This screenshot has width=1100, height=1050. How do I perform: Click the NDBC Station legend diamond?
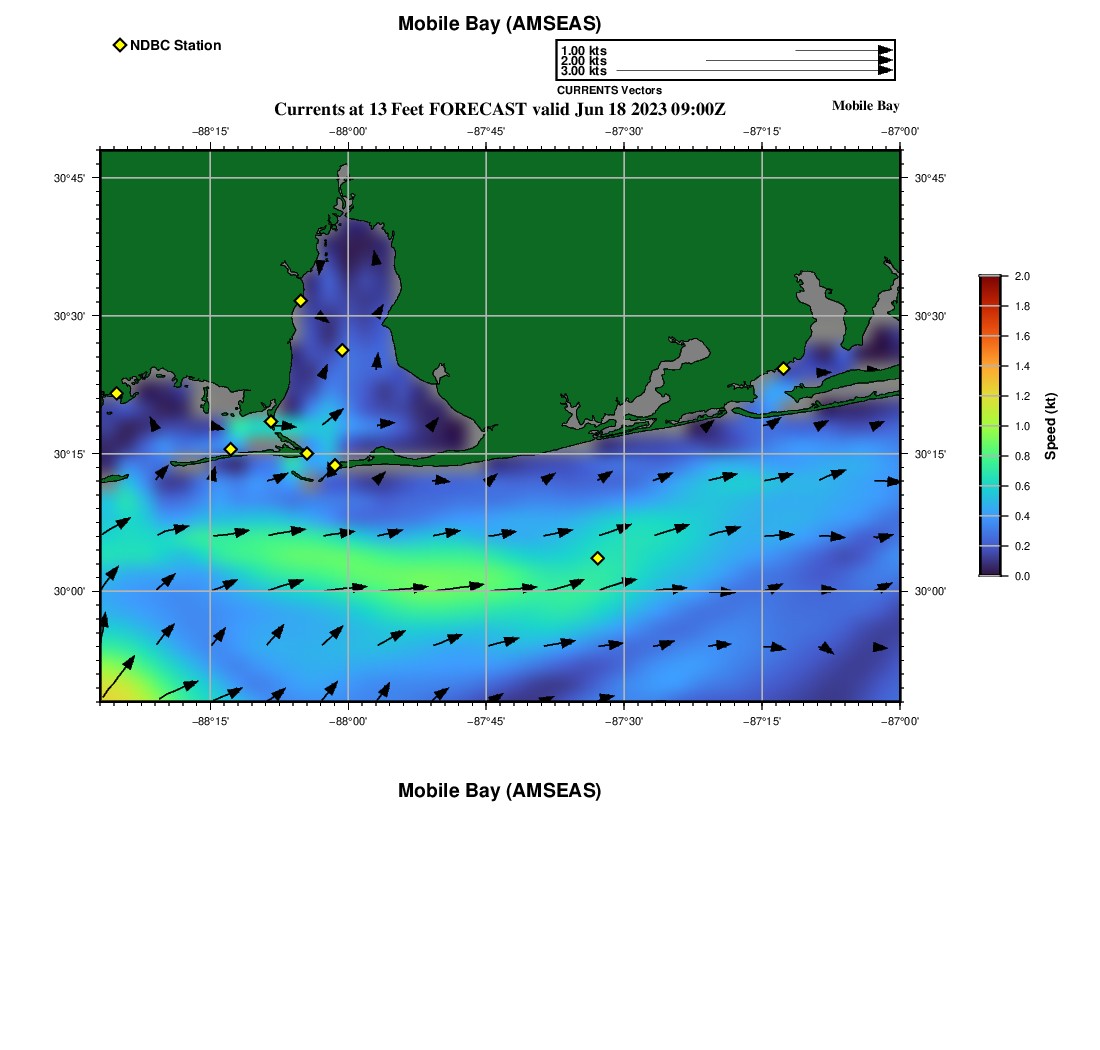pos(120,45)
